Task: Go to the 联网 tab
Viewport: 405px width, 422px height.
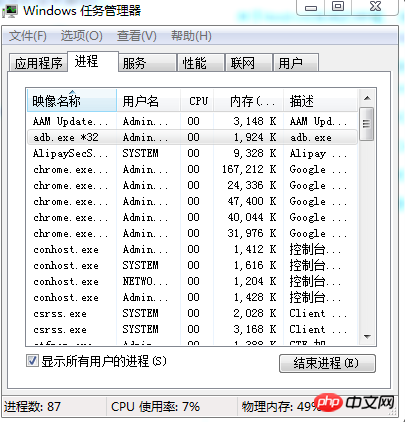Action: click(x=248, y=62)
